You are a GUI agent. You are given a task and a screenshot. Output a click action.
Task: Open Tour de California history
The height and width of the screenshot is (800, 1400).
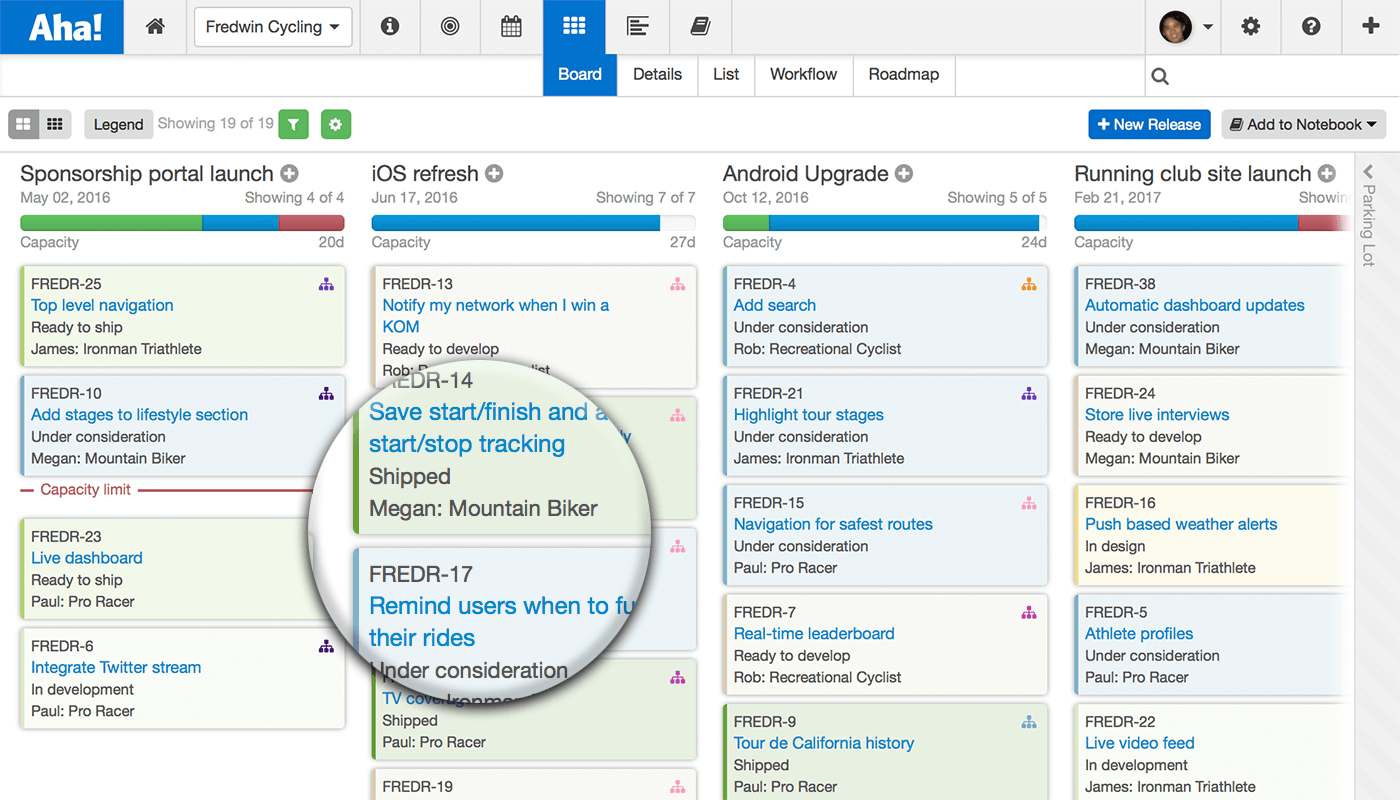coord(824,743)
